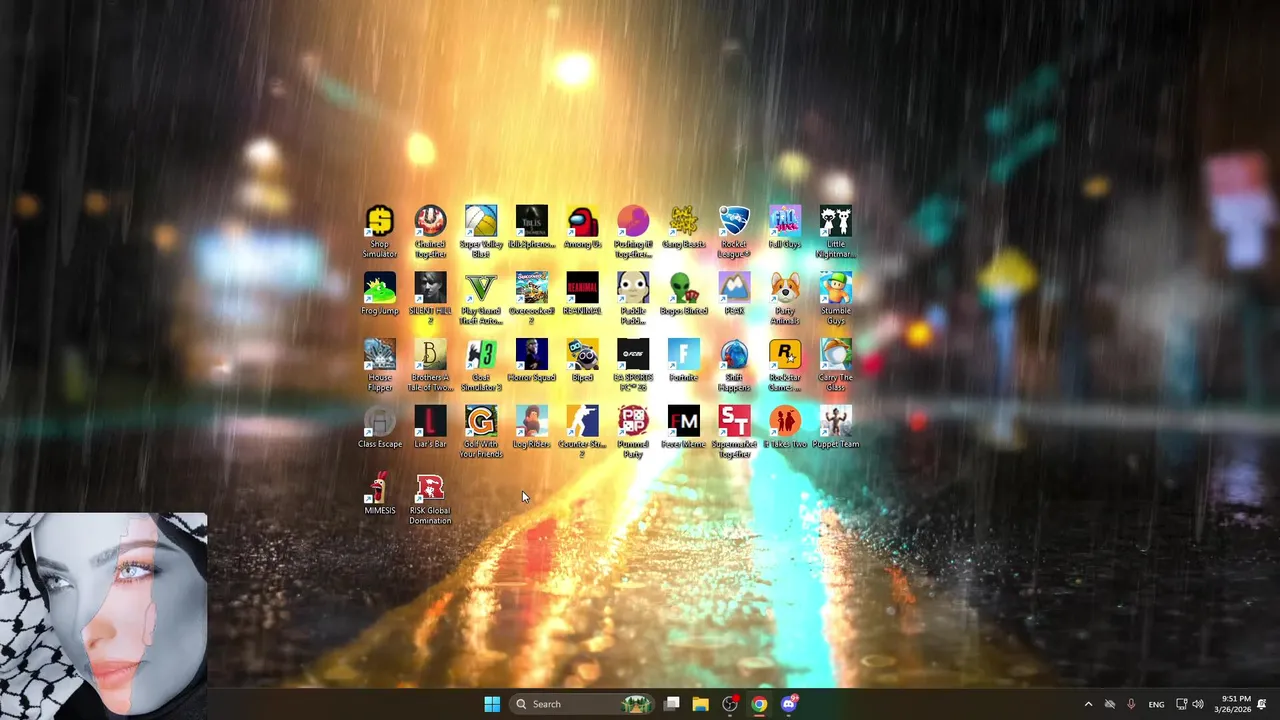
Task: Launch the Gang Beasts desktop icon
Action: click(x=684, y=227)
